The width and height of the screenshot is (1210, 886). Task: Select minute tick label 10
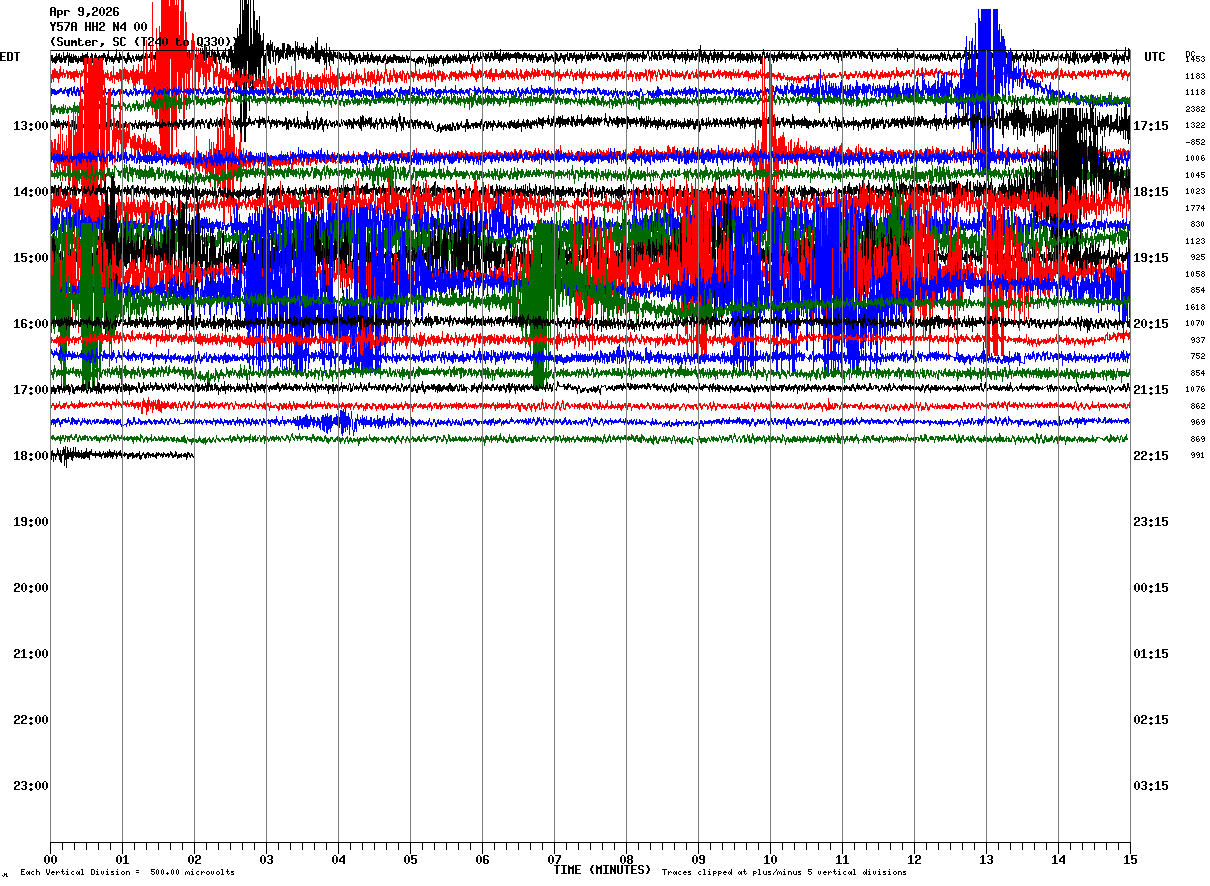pyautogui.click(x=770, y=859)
